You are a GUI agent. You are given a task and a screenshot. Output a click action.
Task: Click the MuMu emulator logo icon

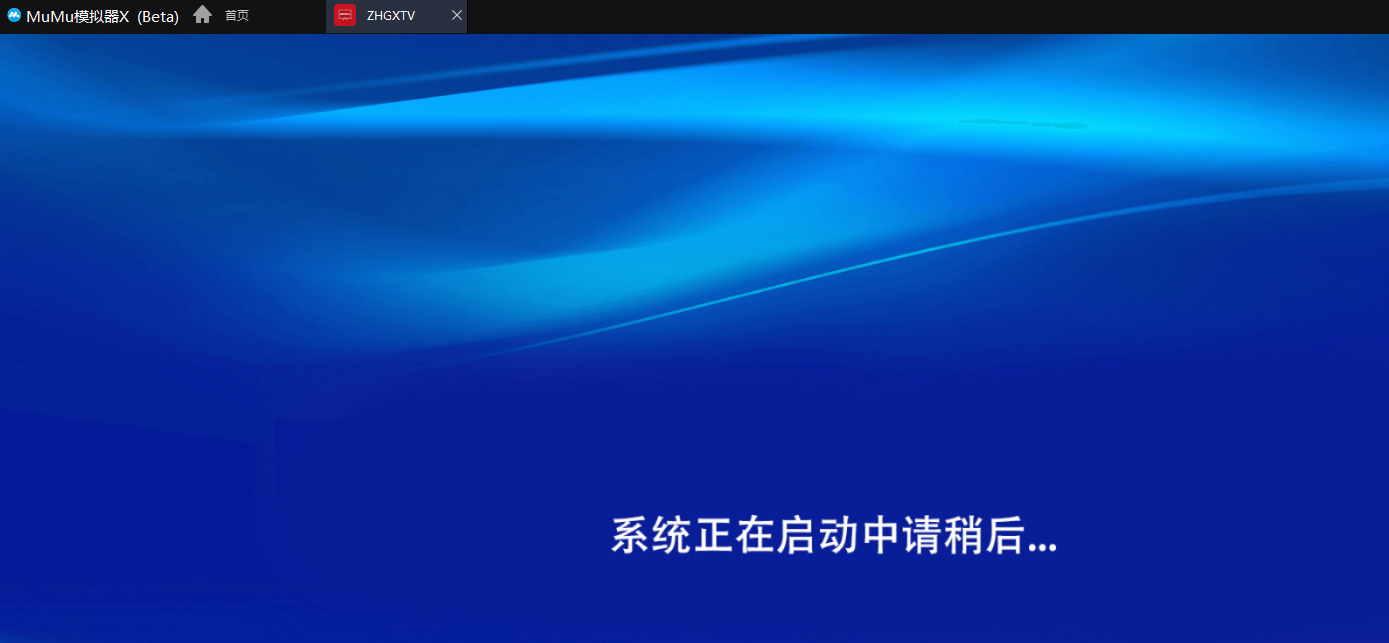click(x=14, y=15)
